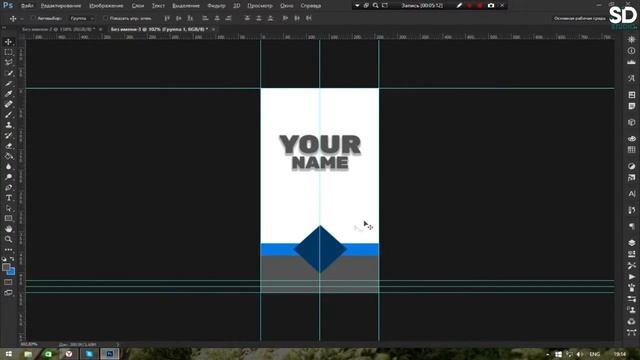
Task: Open the Фильтр menu
Action: 216,6
